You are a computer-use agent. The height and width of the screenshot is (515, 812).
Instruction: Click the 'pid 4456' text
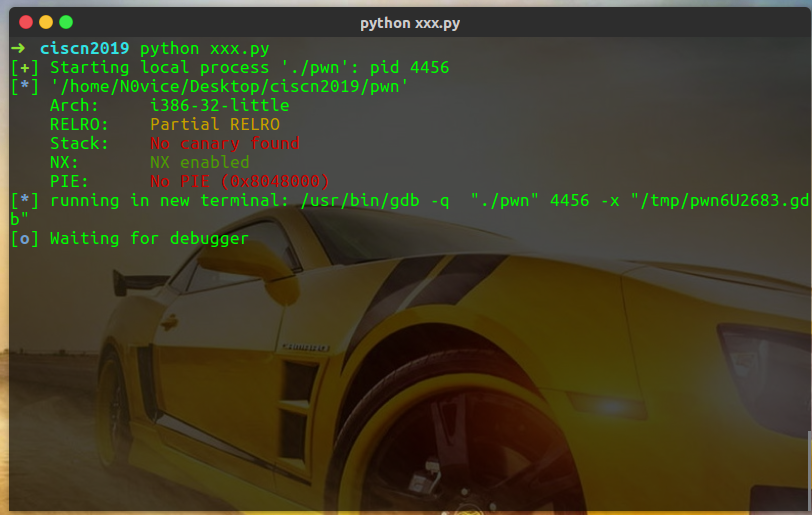tap(409, 67)
